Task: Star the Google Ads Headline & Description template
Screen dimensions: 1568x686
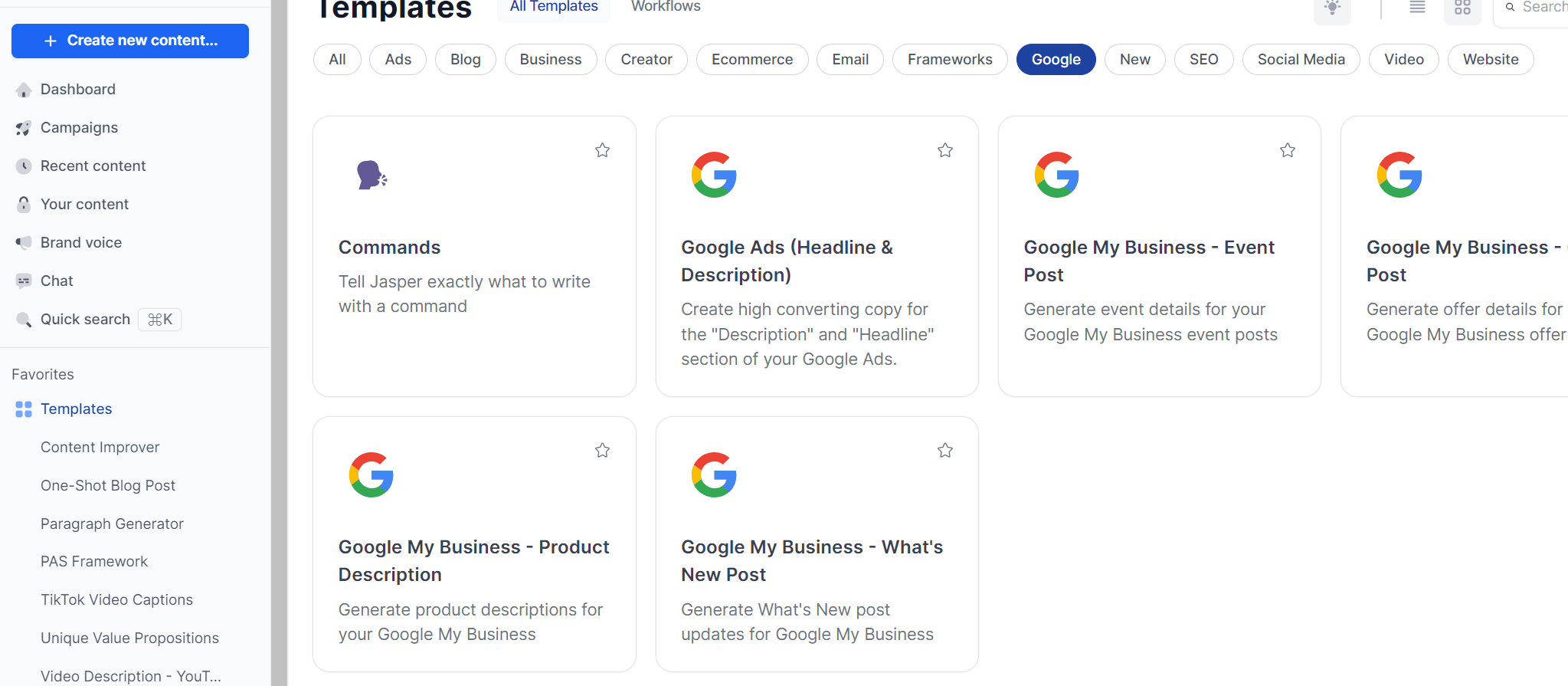Action: (944, 150)
